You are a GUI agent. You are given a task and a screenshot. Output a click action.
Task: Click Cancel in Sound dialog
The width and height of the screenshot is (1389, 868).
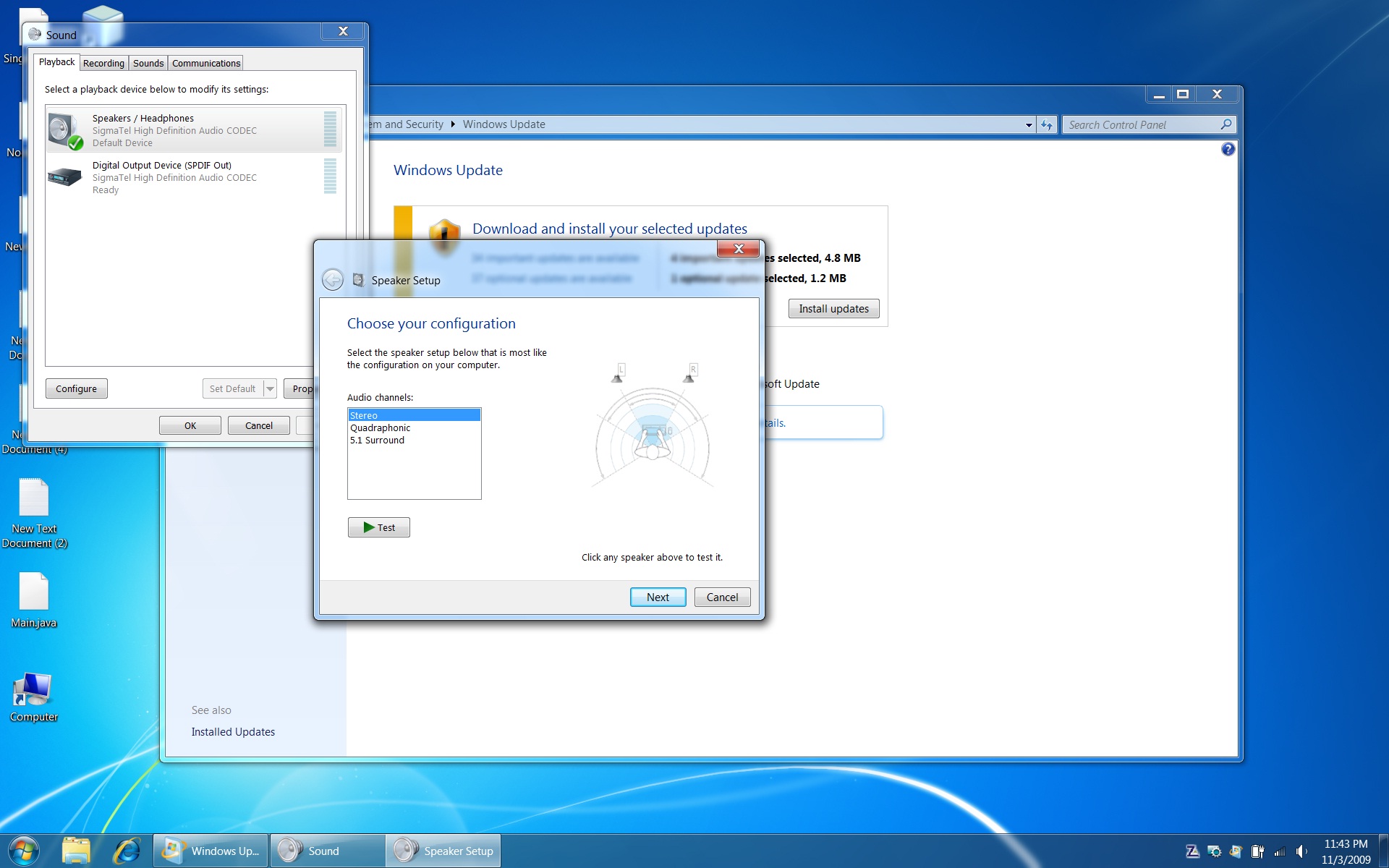coord(259,425)
